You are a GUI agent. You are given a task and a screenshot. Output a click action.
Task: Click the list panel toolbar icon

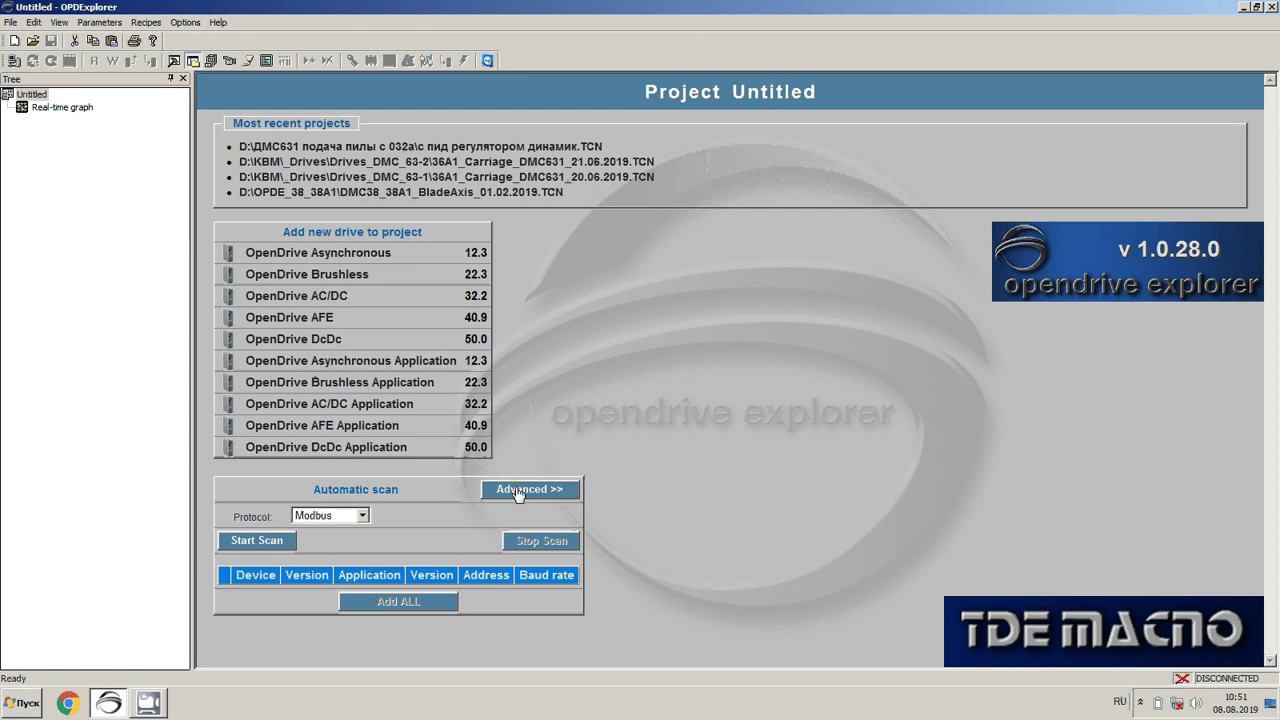coord(266,61)
